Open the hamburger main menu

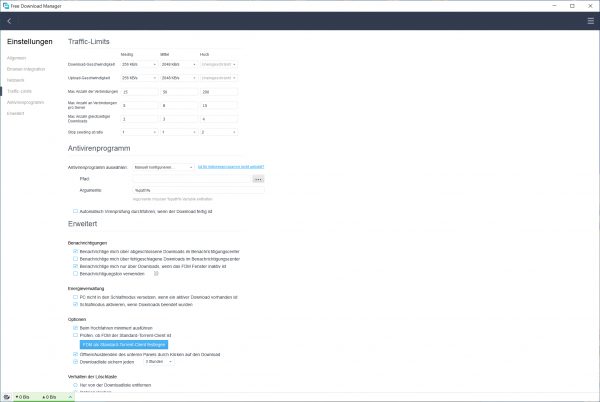(x=590, y=21)
